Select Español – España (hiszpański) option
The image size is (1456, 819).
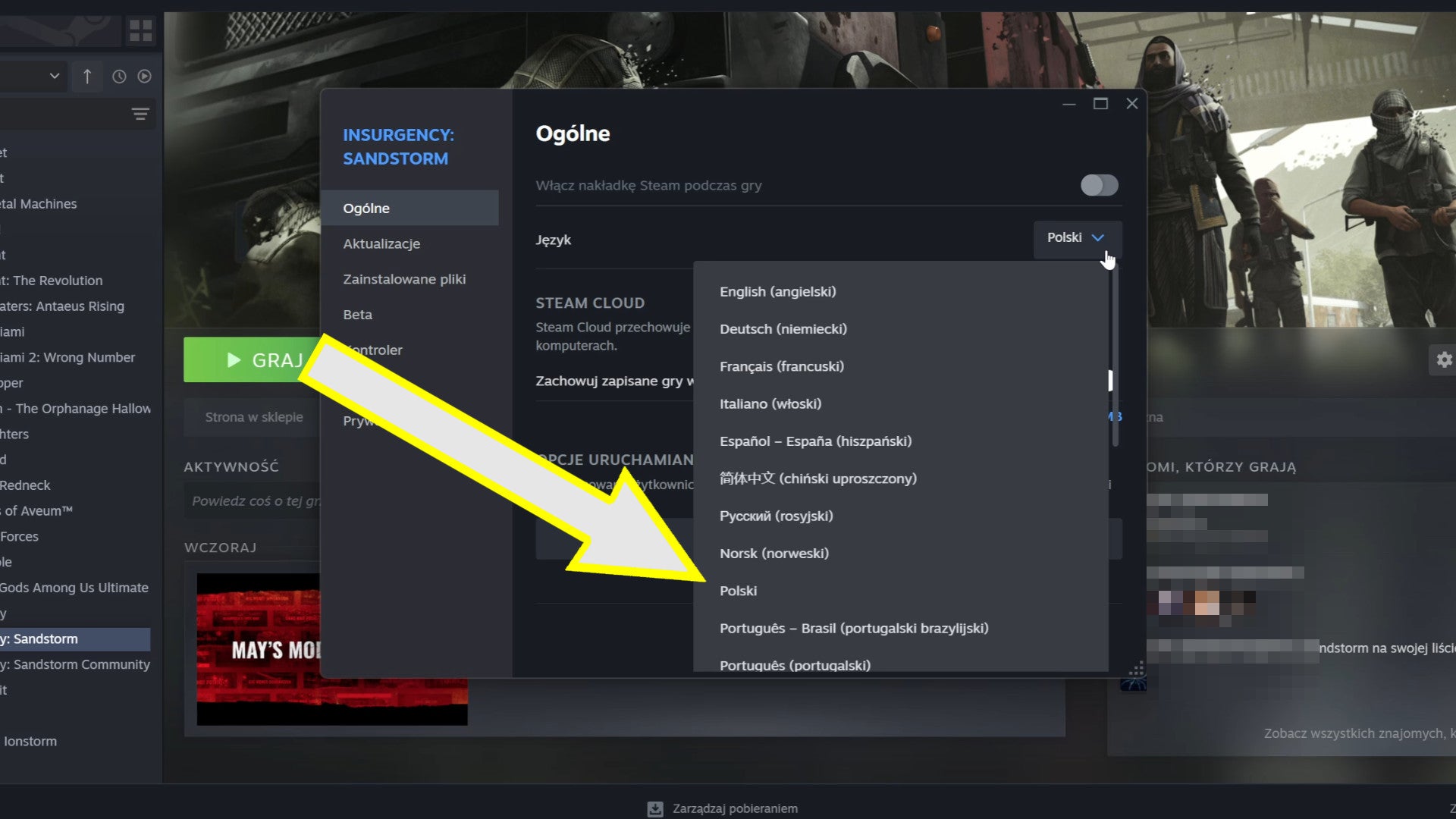(x=815, y=441)
